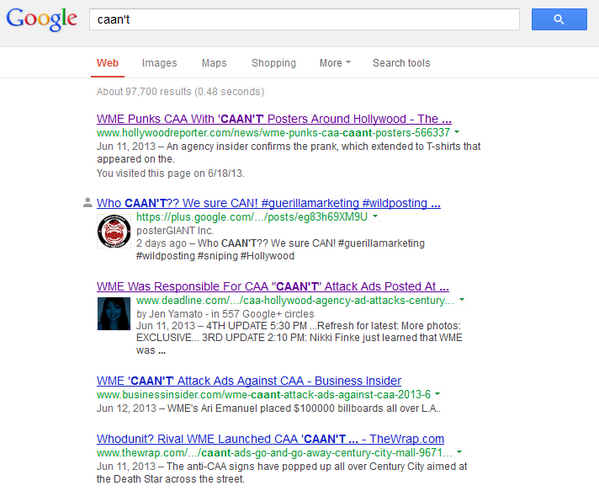The image size is (599, 491).
Task: Click the thewrap.com green URL
Action: click(274, 453)
